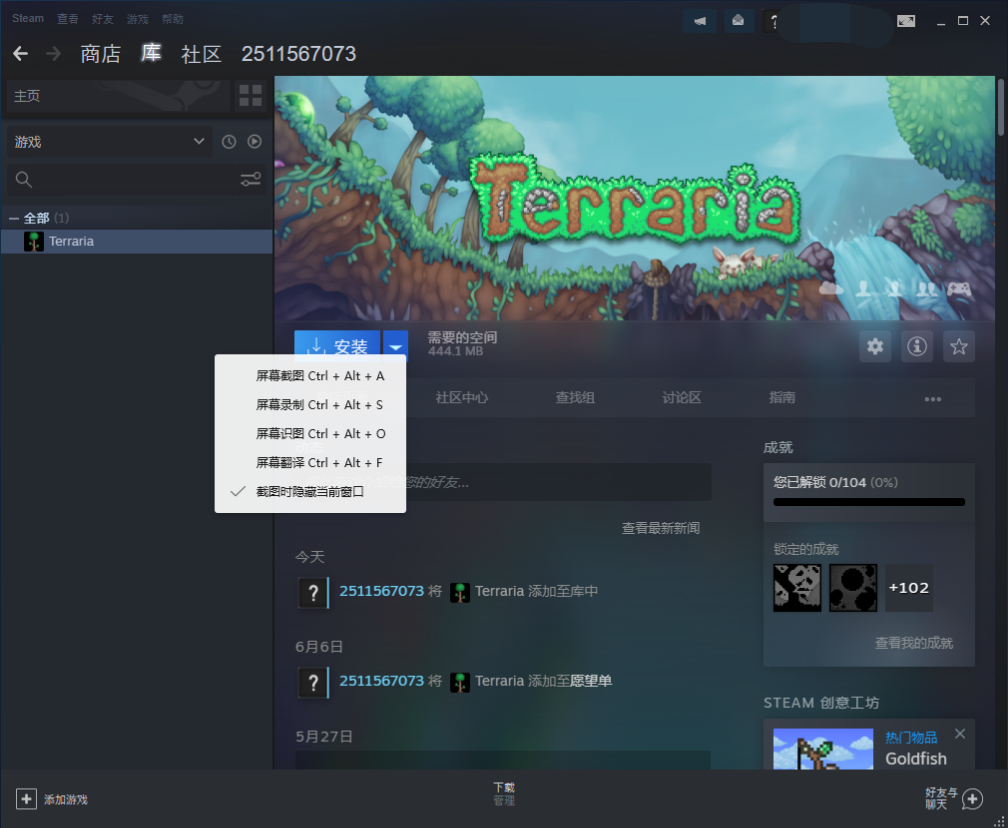Open the 查看 menu
The image size is (1008, 828).
[x=68, y=19]
